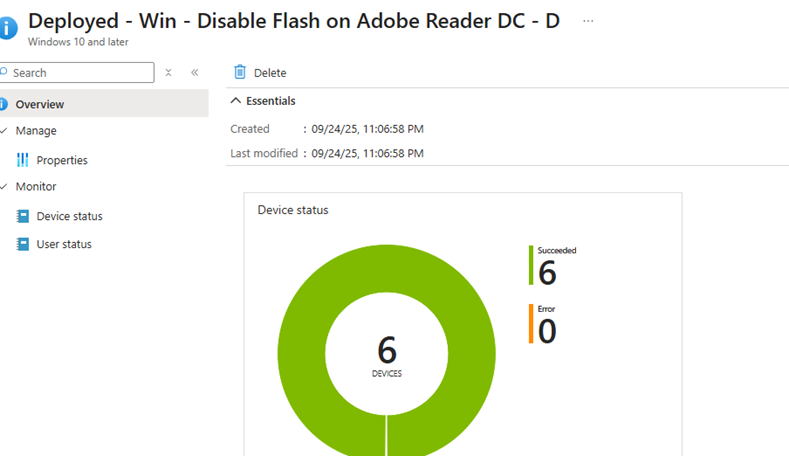Click the Device status sidebar icon

(x=23, y=216)
